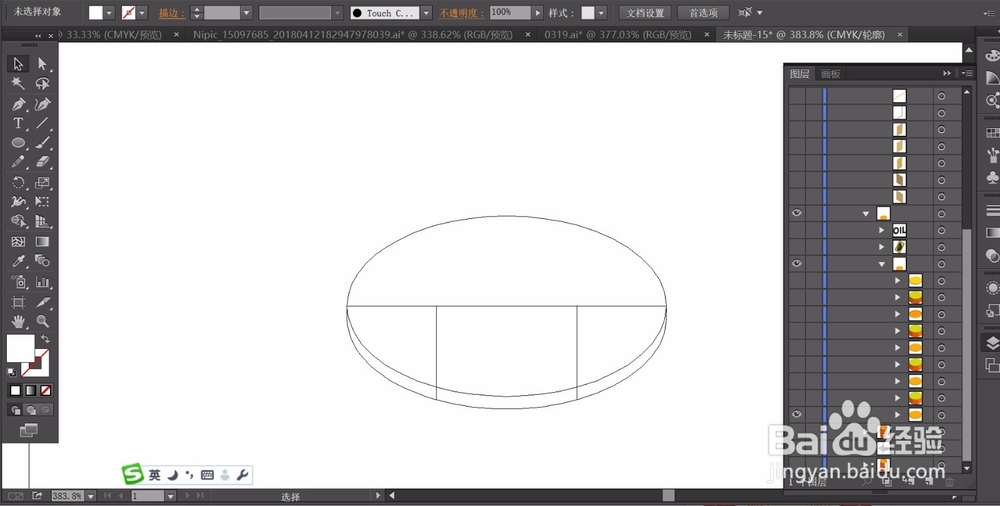Select the Pen tool

coord(18,104)
